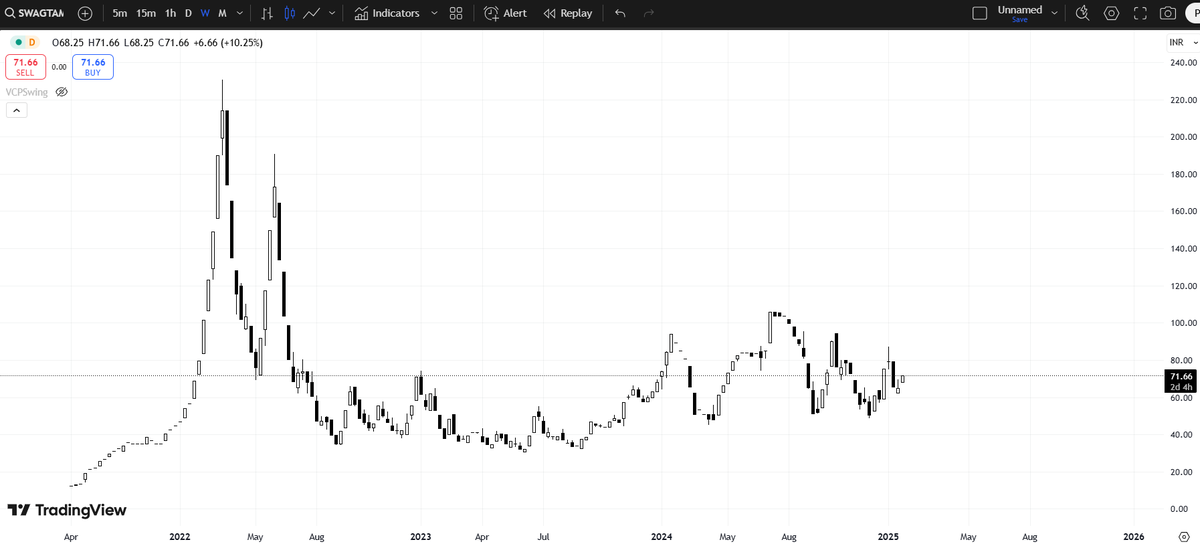Click the 2022 label on time axis
Viewport: 1200px width, 544px height.
pos(181,537)
